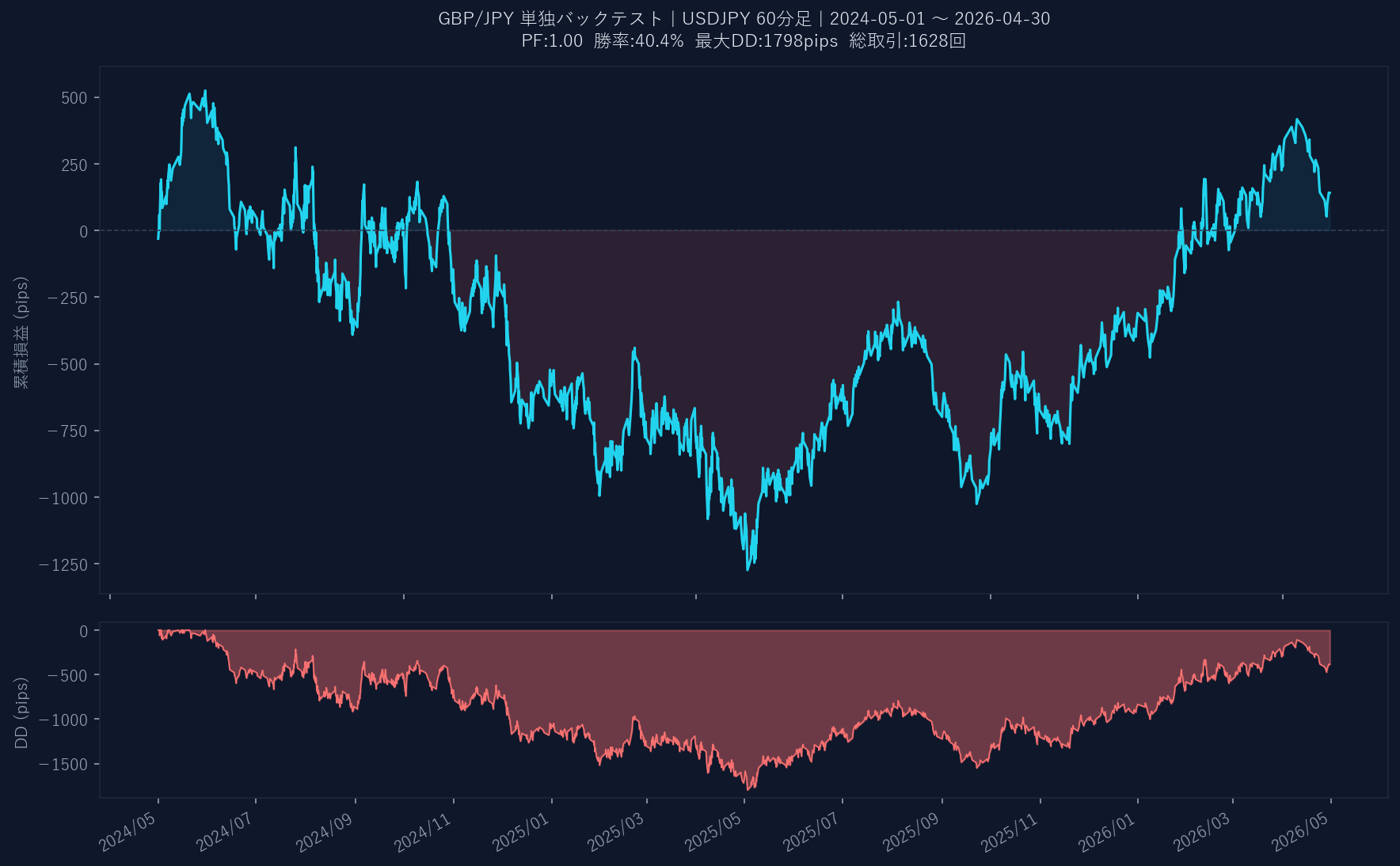Select the "0" tick on the DD axis

click(x=84, y=631)
